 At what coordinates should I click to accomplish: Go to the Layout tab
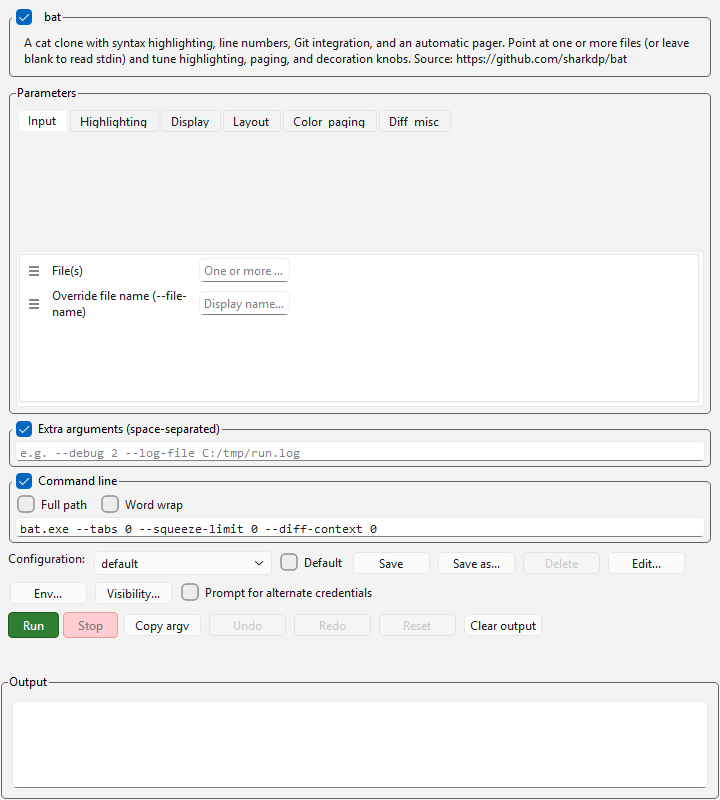pyautogui.click(x=251, y=121)
